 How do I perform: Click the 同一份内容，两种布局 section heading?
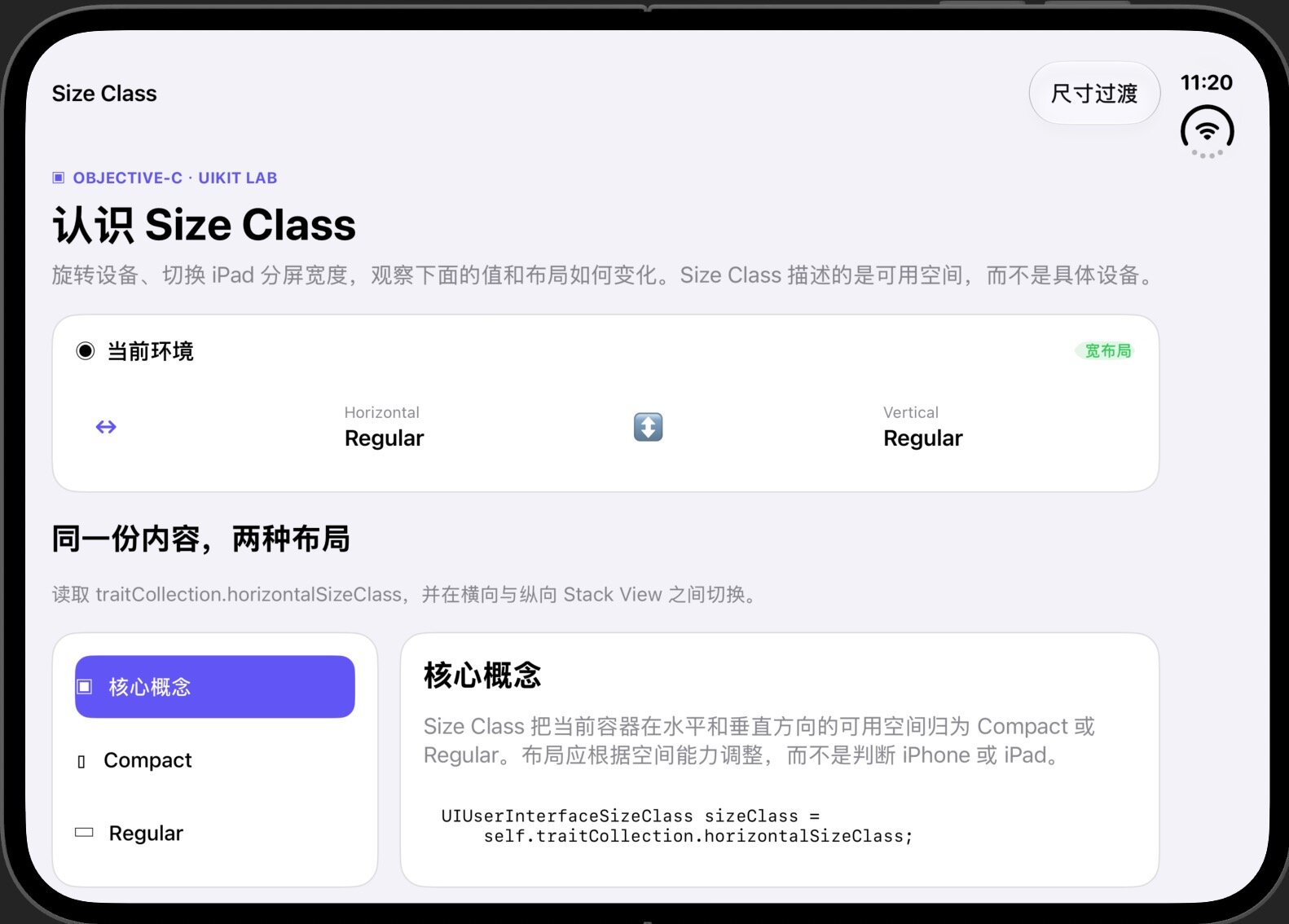(x=201, y=539)
